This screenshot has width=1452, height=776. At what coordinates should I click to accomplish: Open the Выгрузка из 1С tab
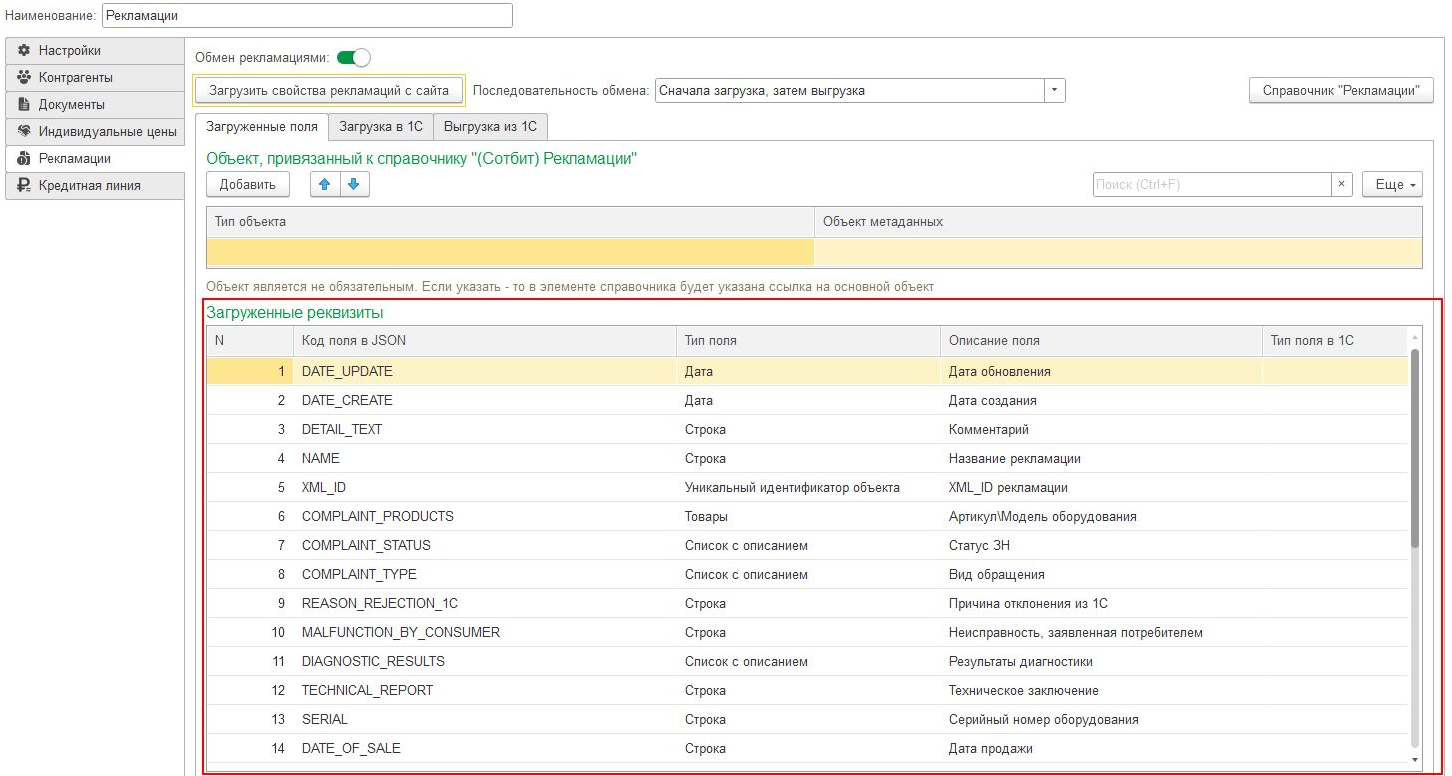(x=490, y=127)
